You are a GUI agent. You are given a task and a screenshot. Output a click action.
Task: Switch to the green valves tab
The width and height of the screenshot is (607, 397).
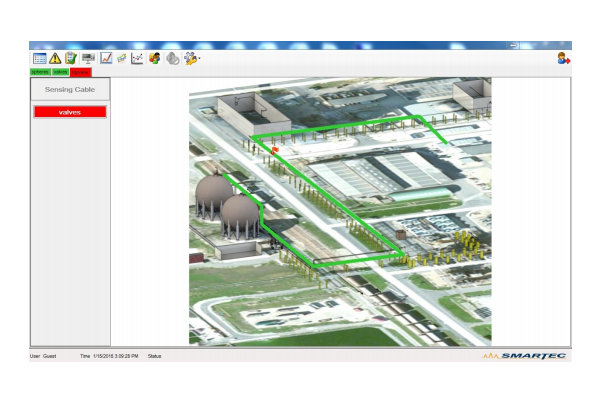pos(60,72)
